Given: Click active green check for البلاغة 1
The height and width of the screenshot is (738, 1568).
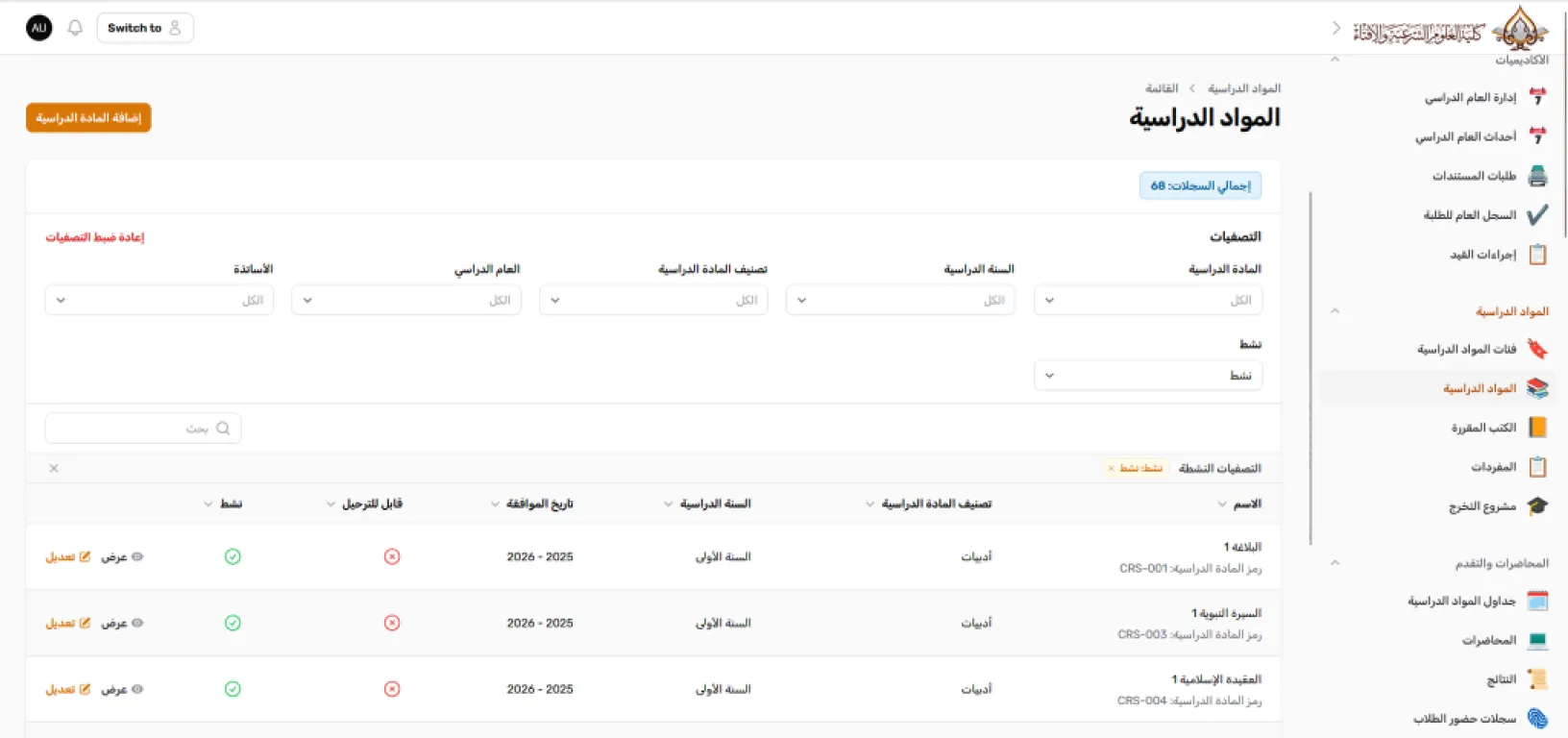Looking at the screenshot, I should (x=233, y=556).
